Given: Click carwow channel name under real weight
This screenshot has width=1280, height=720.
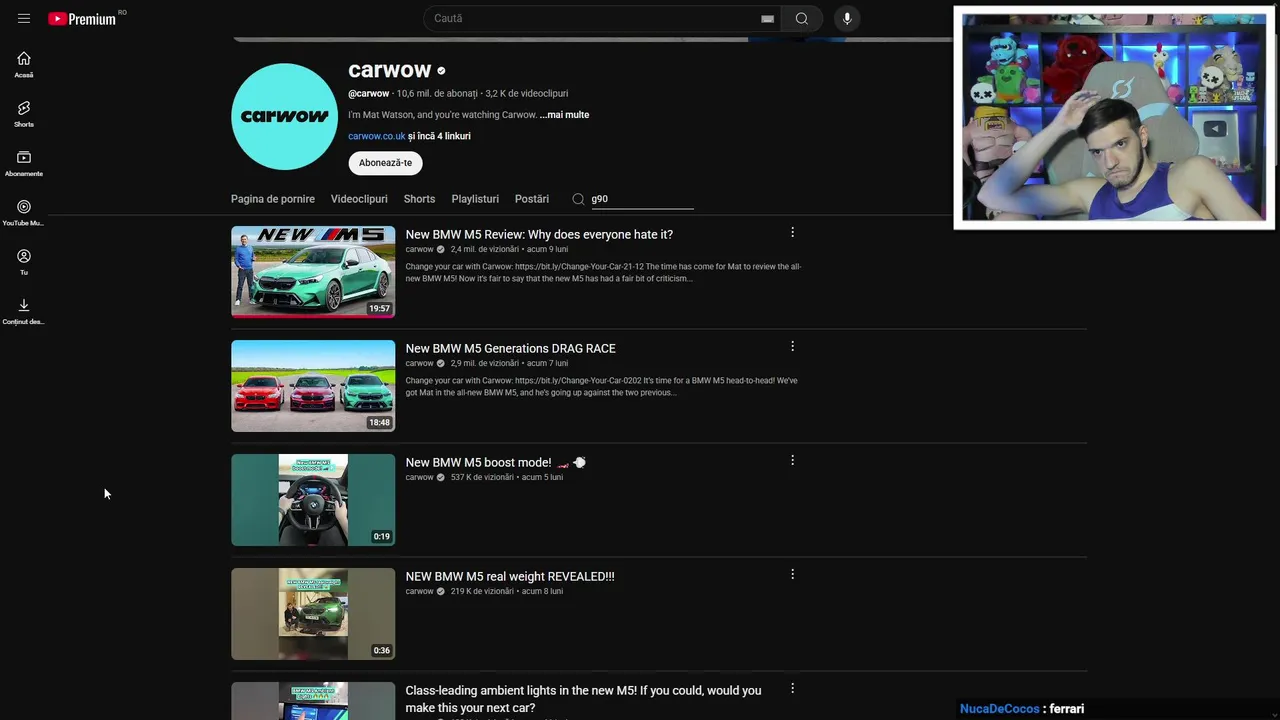Looking at the screenshot, I should [x=419, y=592].
